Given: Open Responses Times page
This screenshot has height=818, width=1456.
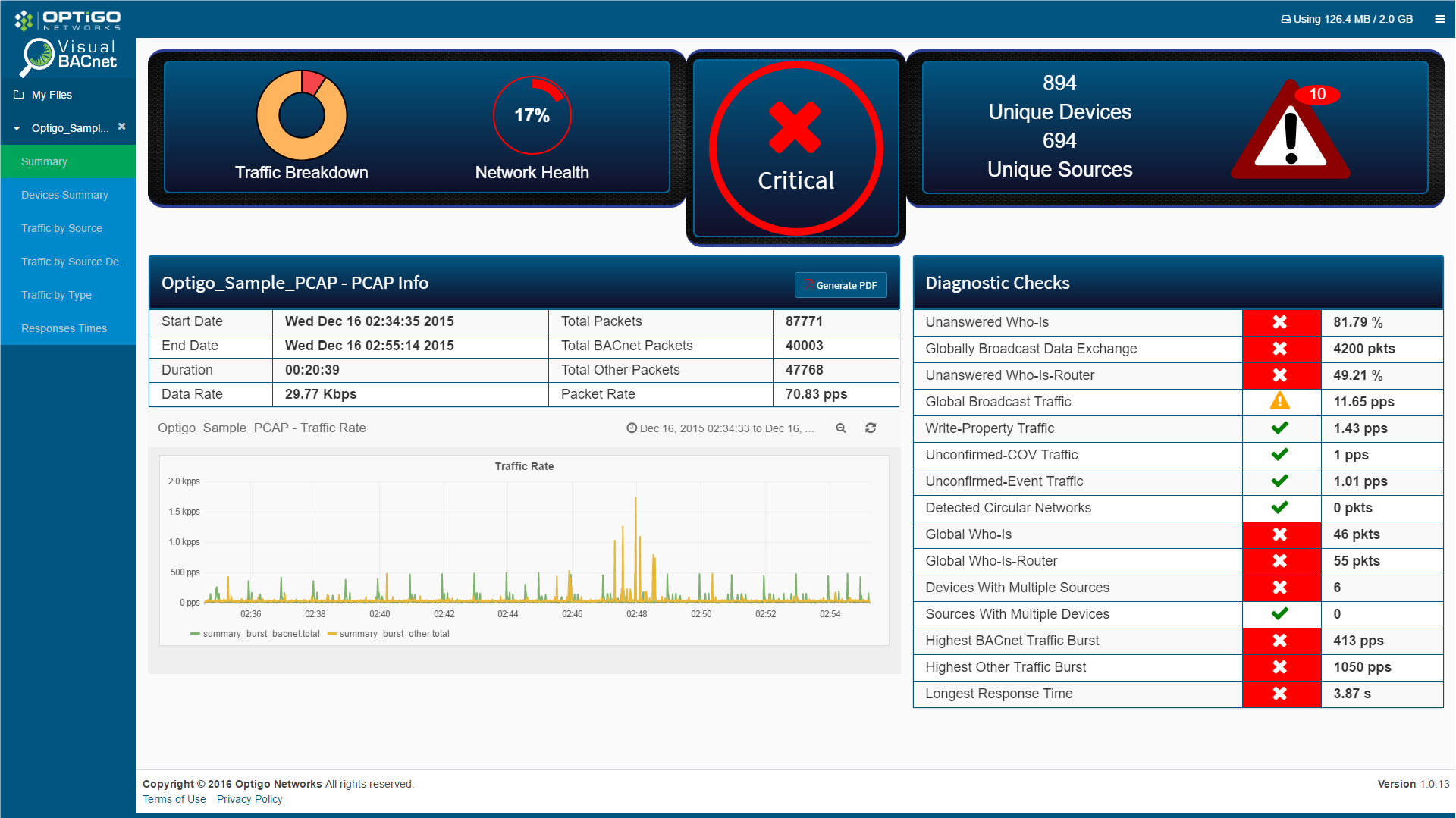Looking at the screenshot, I should click(x=68, y=328).
